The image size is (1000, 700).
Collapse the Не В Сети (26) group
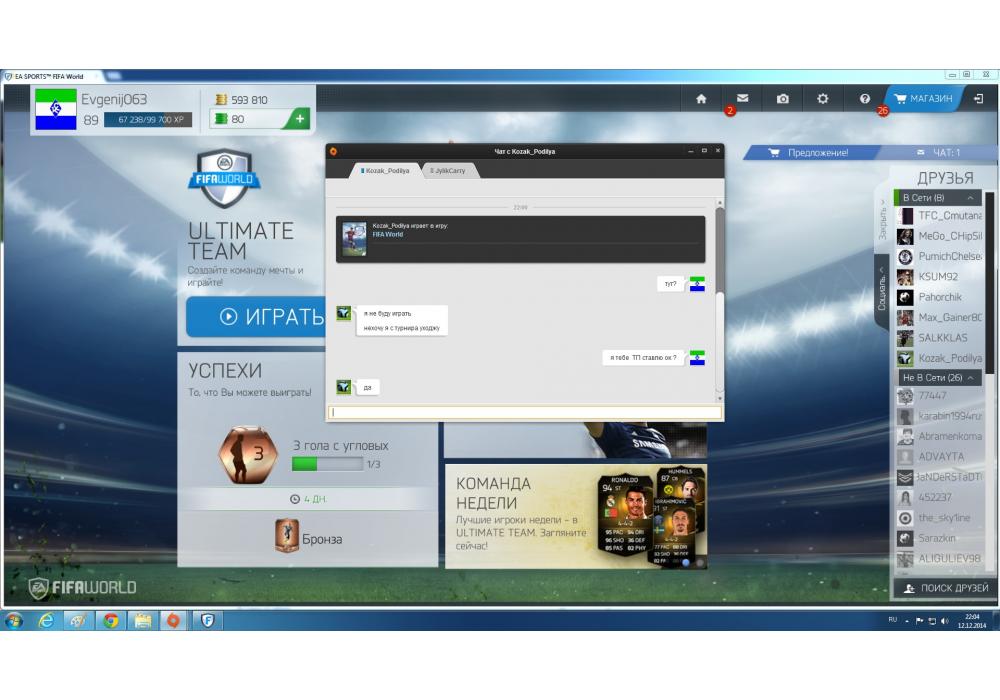pyautogui.click(x=938, y=378)
